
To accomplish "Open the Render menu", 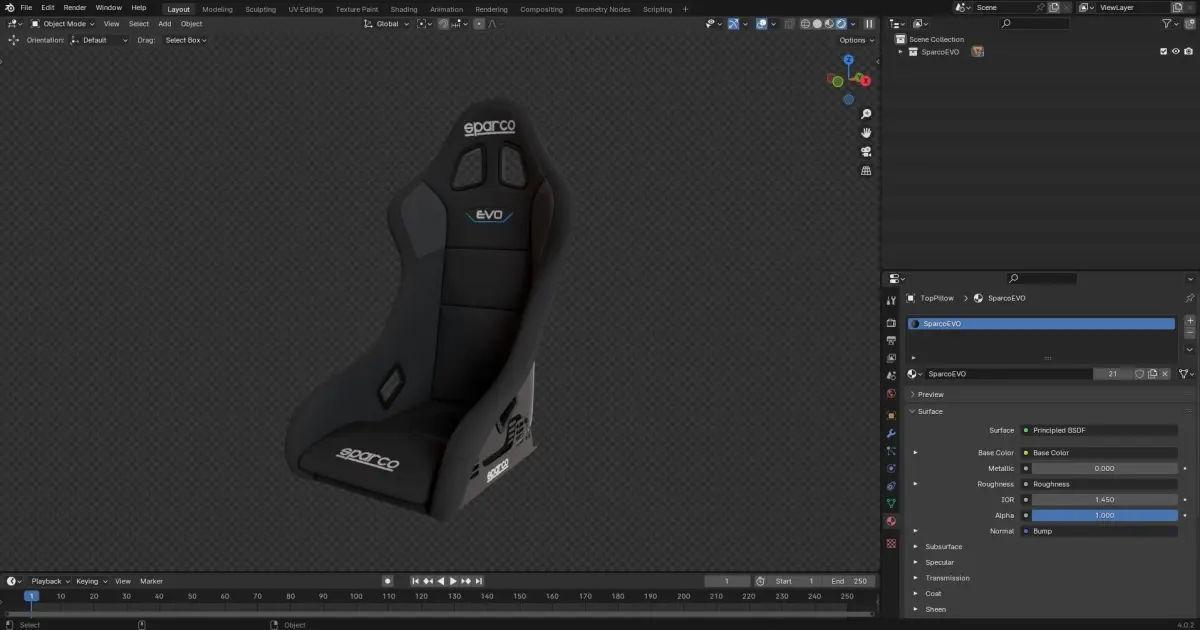I will [x=75, y=8].
